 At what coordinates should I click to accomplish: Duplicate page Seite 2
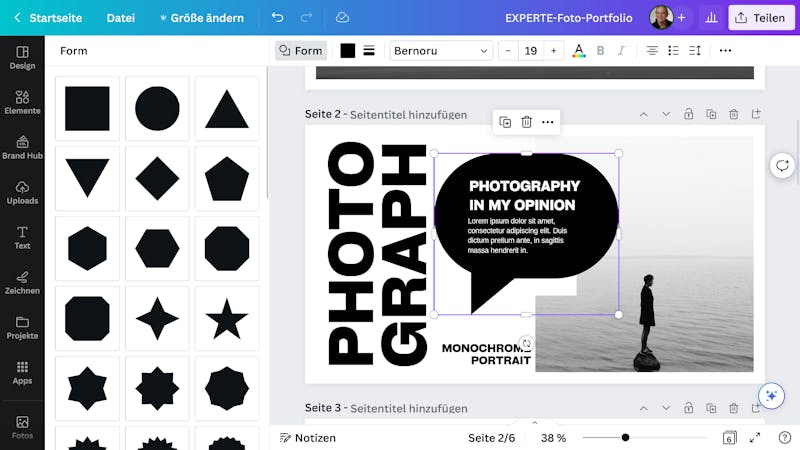(x=711, y=114)
